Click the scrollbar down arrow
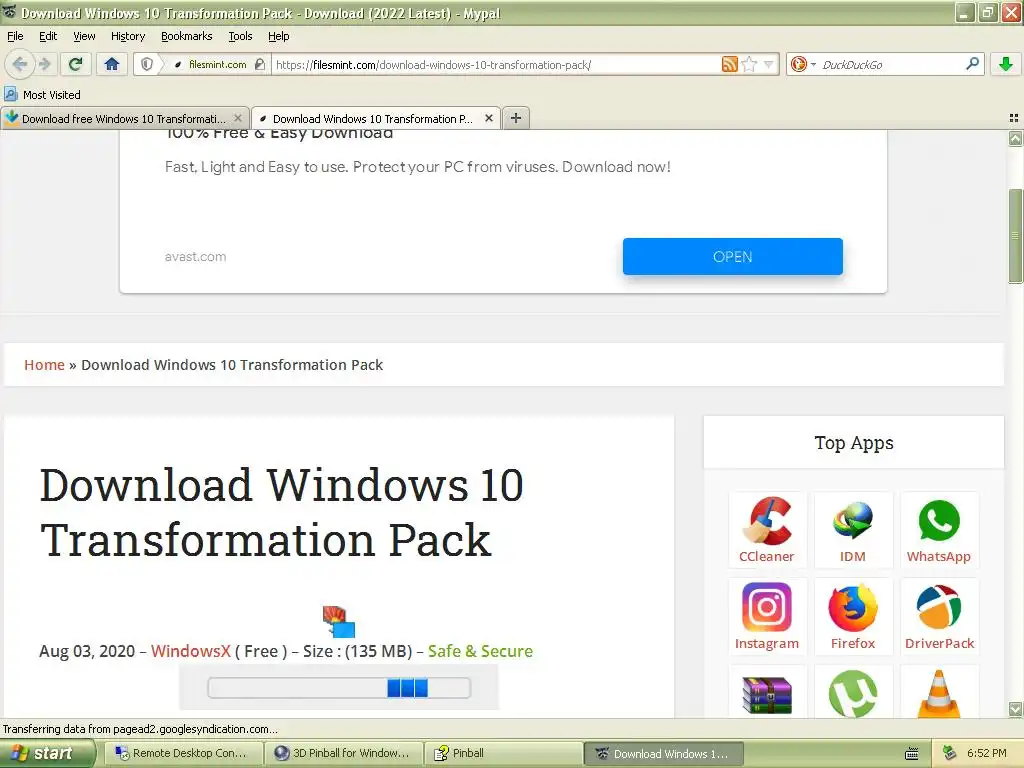This screenshot has width=1024, height=768. click(1016, 709)
